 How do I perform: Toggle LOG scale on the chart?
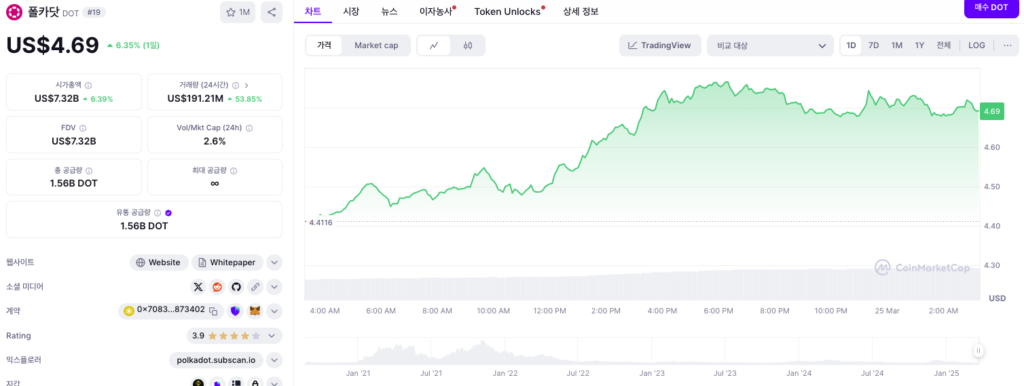977,46
